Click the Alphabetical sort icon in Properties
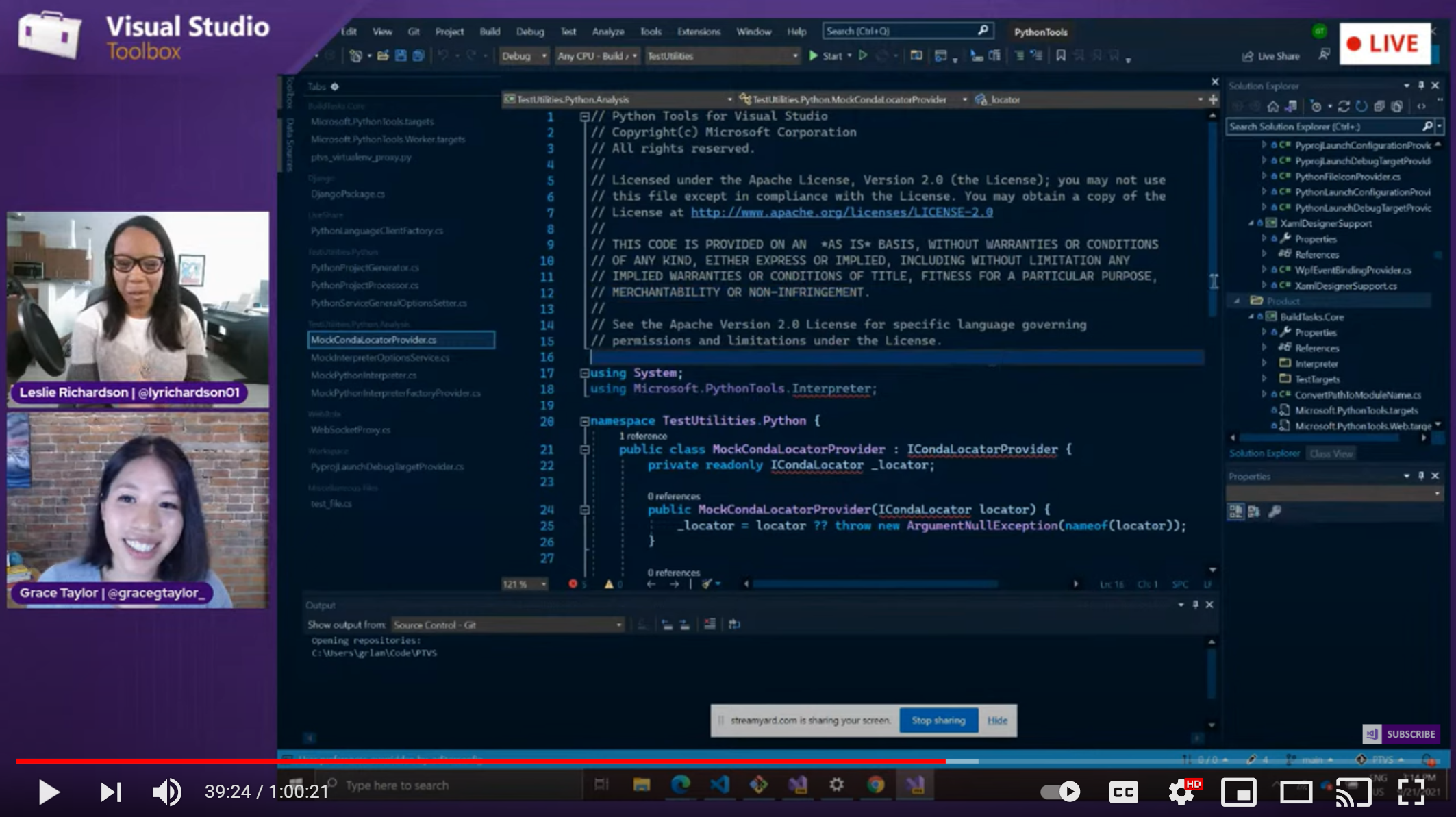The image size is (1456, 817). pyautogui.click(x=1254, y=512)
